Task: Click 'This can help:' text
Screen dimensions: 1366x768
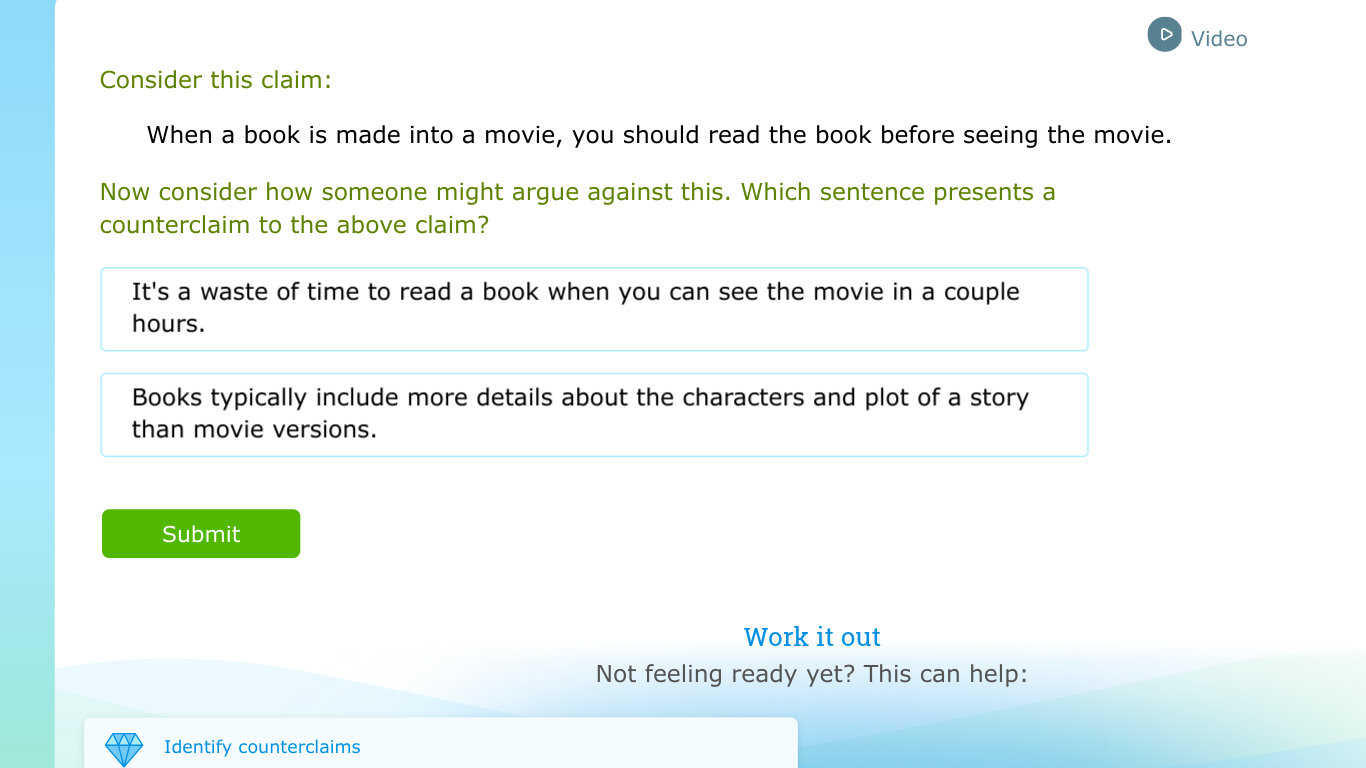Action: tap(945, 674)
